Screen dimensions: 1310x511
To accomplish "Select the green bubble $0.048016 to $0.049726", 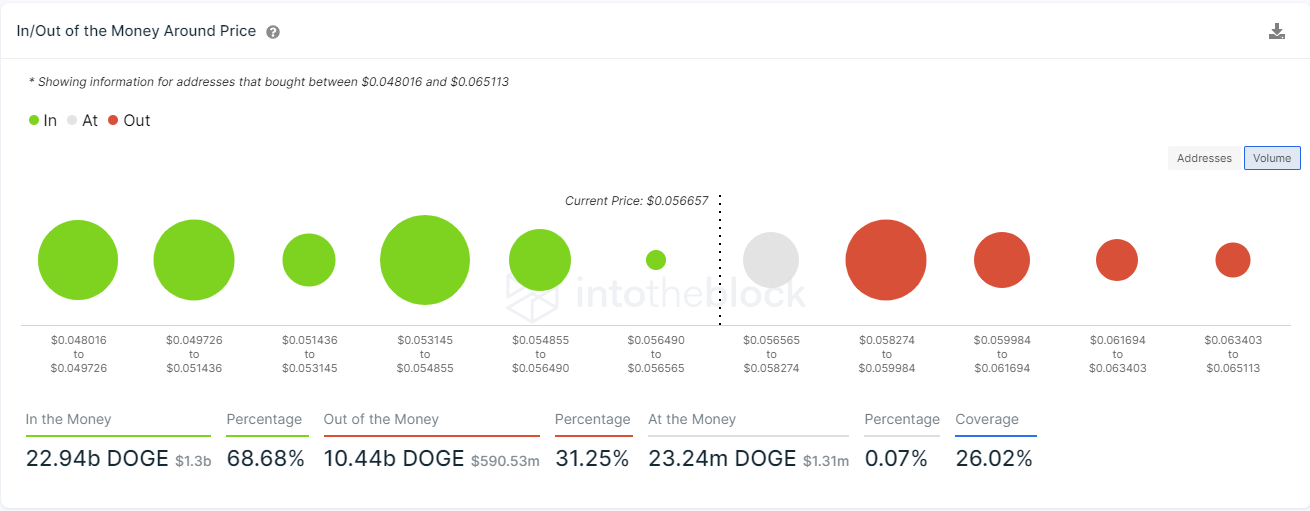I will pos(78,260).
